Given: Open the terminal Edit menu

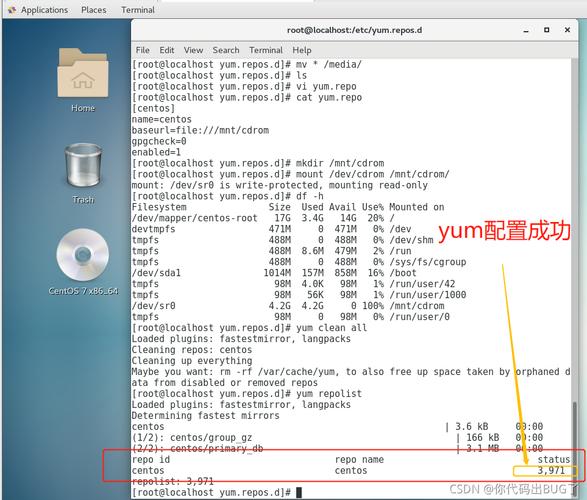Looking at the screenshot, I should tap(167, 50).
